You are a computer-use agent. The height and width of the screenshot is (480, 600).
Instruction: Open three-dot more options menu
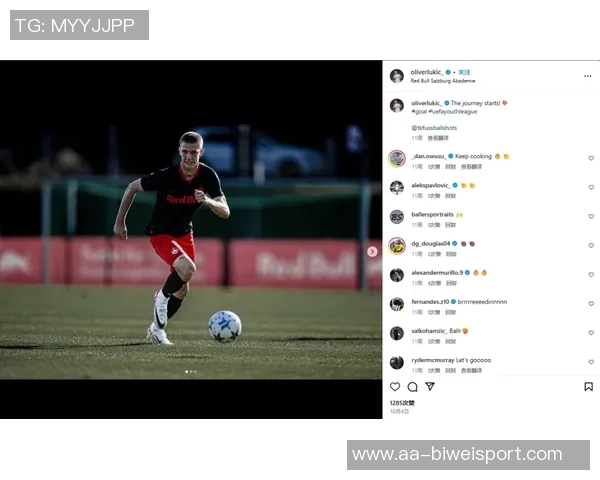[588, 76]
